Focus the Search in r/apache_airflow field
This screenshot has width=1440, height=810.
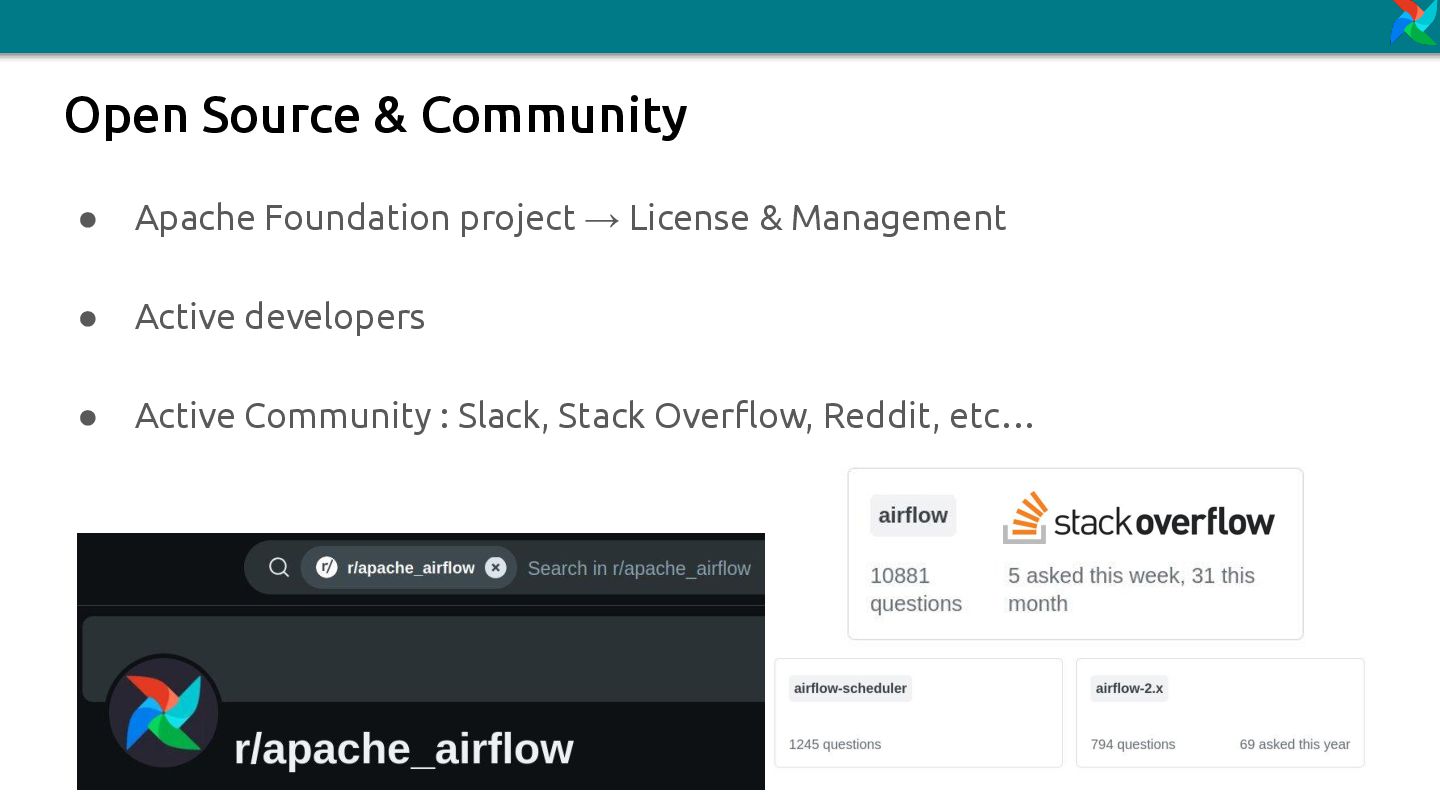(x=639, y=568)
